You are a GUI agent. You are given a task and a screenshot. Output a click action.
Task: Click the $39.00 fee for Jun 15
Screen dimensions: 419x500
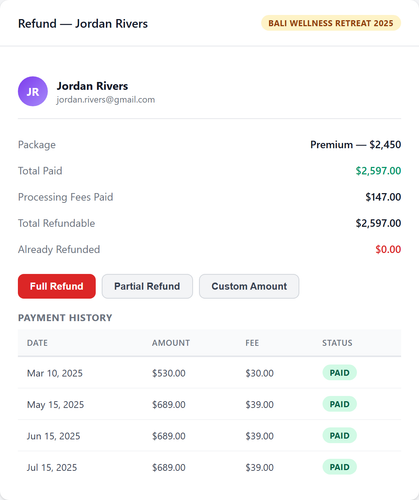(259, 436)
